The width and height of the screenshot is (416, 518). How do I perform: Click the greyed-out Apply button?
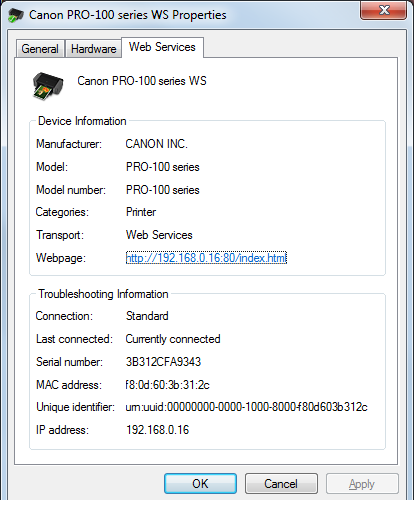[x=362, y=484]
